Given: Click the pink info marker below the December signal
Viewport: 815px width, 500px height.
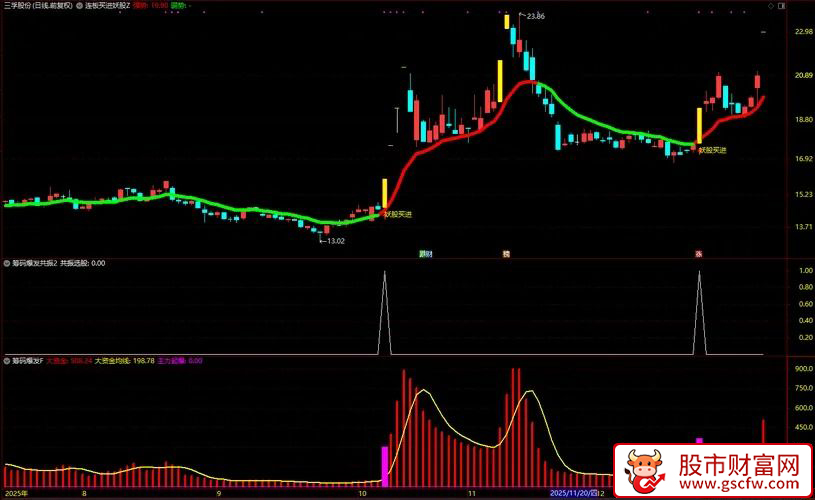Looking at the screenshot, I should pyautogui.click(x=699, y=254).
